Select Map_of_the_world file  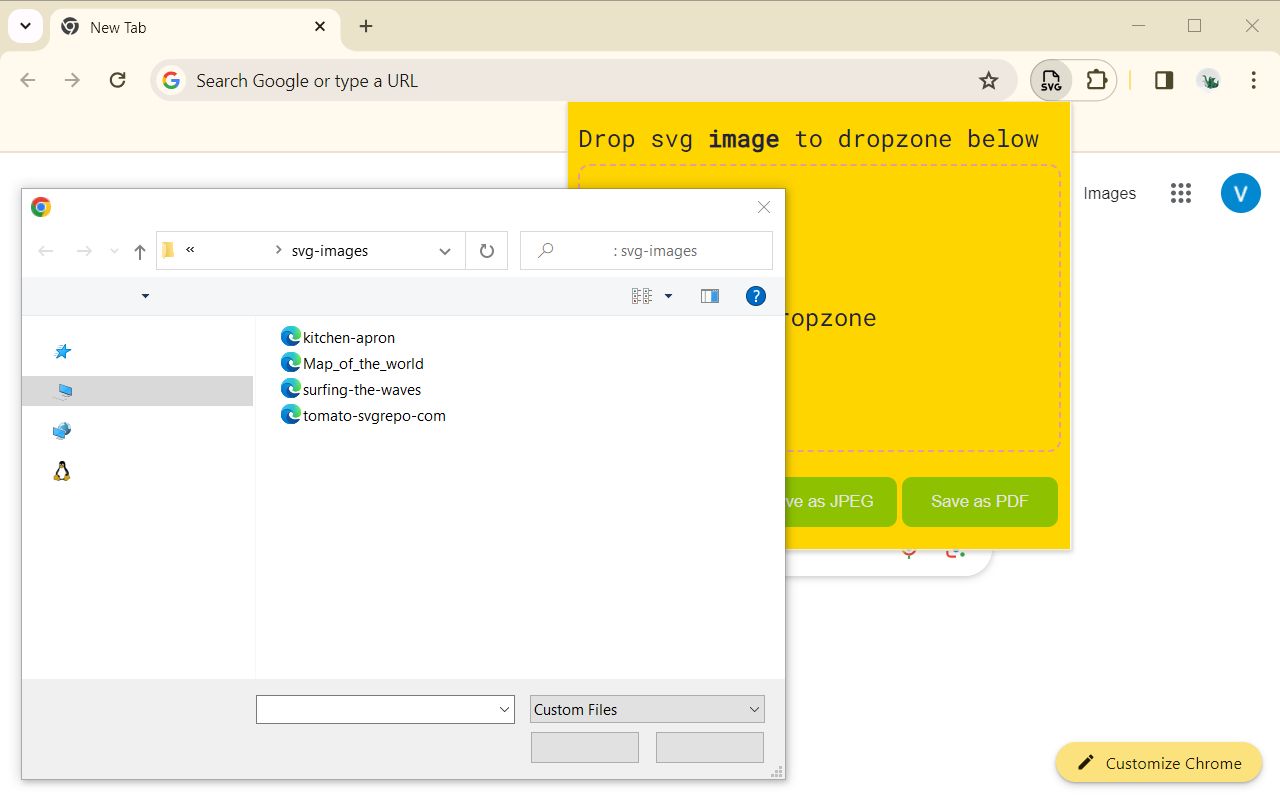pos(363,364)
